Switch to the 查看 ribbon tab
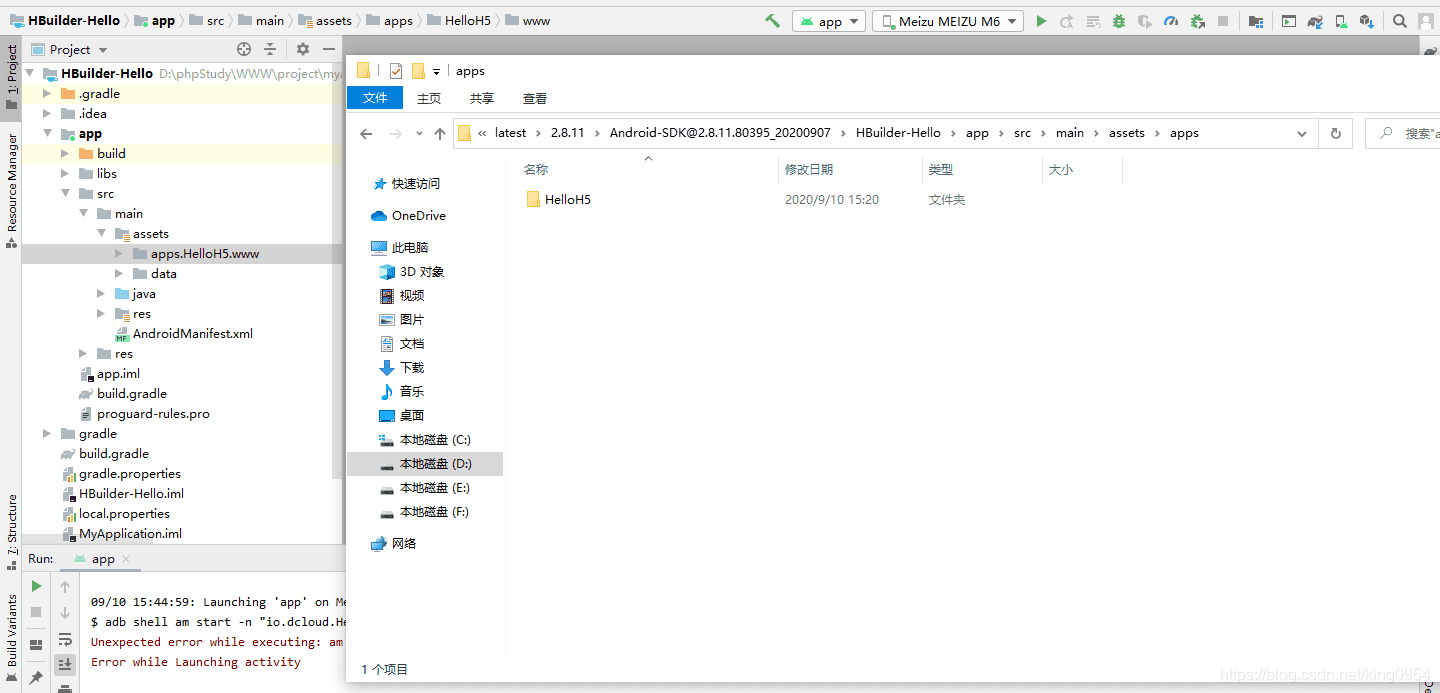The image size is (1440, 693). click(x=535, y=98)
